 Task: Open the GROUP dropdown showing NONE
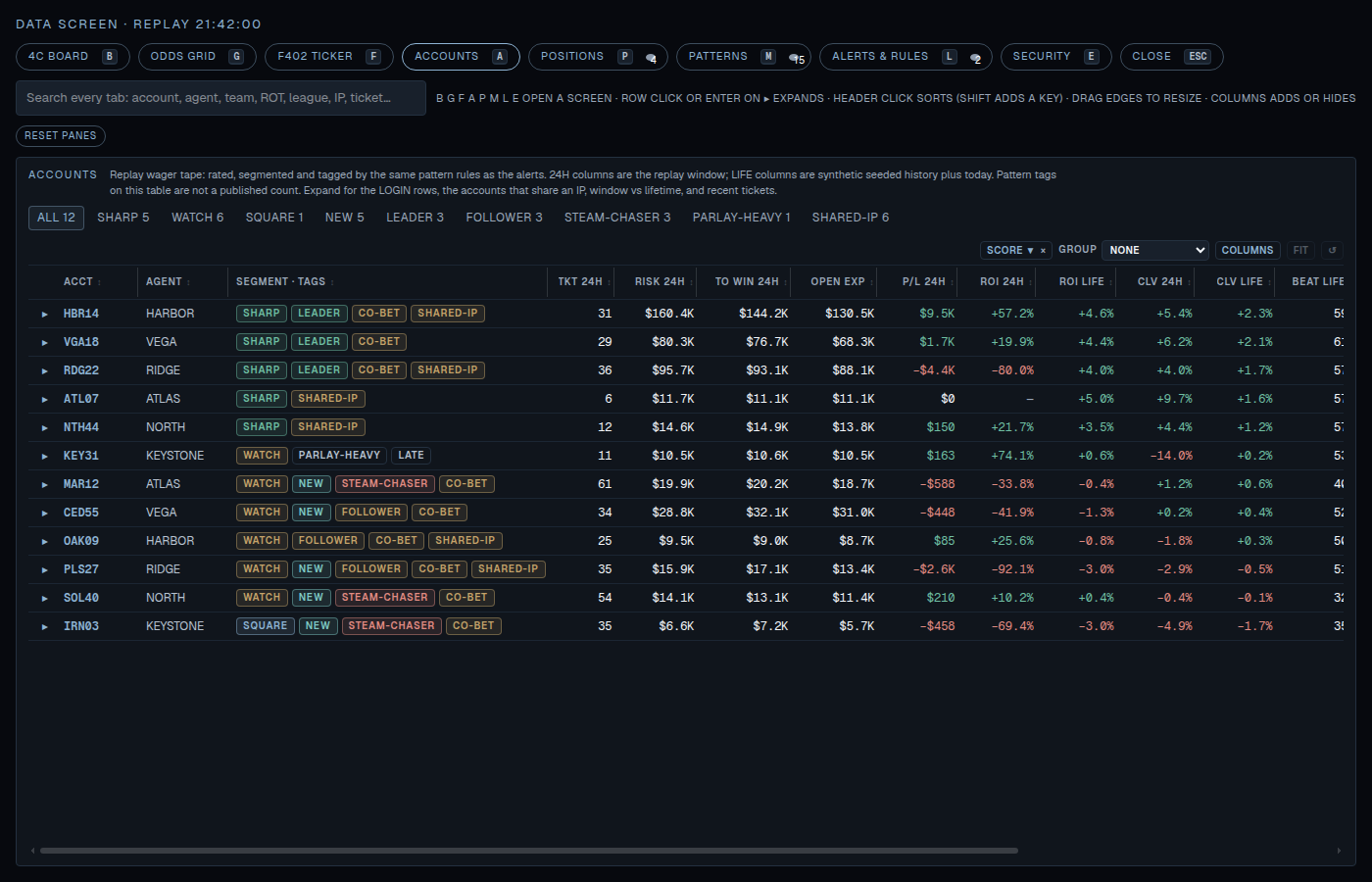pos(1155,251)
